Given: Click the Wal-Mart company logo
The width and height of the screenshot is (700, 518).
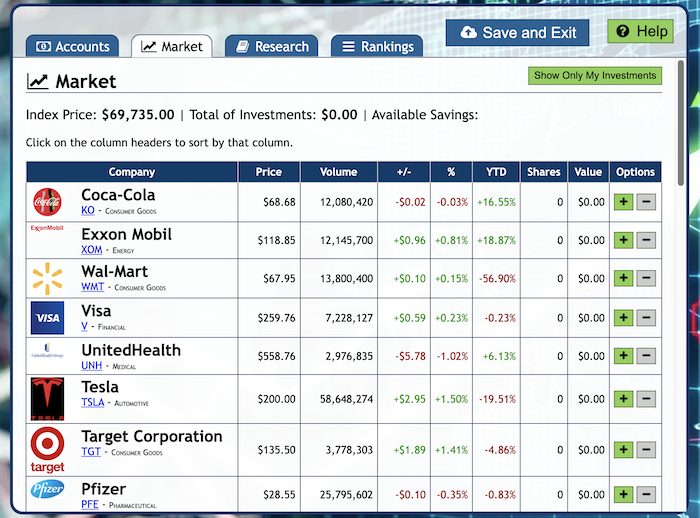Looking at the screenshot, I should pyautogui.click(x=47, y=279).
